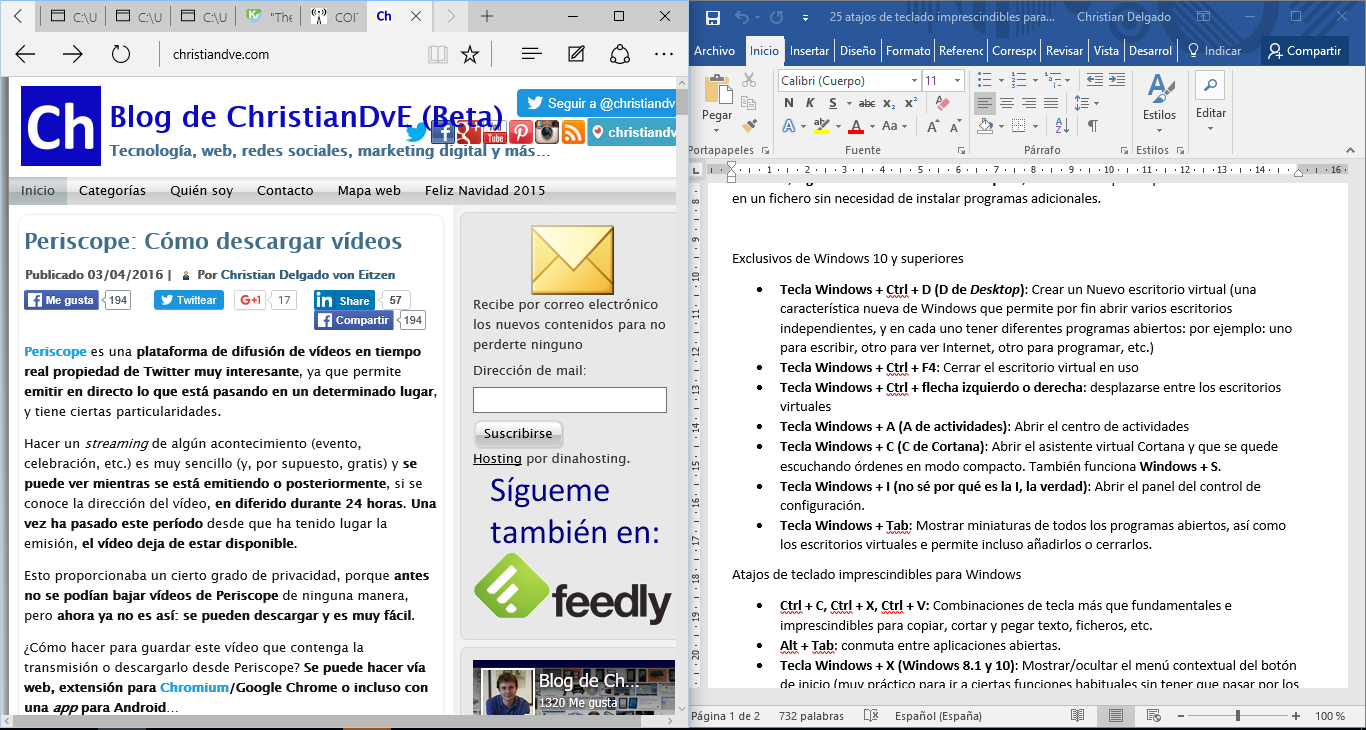
Task: Toggle strikethrough abc button
Action: (x=867, y=103)
